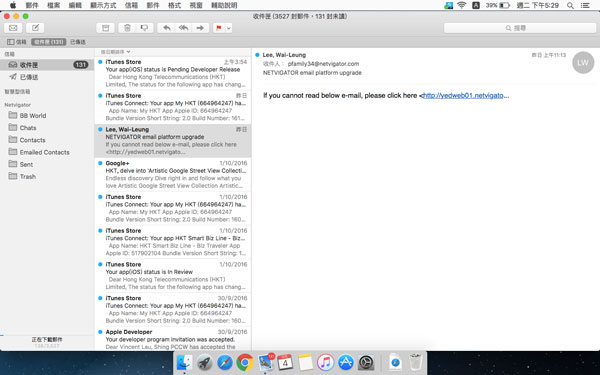Open Mail app icon in Dock
The height and width of the screenshot is (375, 600).
click(x=266, y=362)
